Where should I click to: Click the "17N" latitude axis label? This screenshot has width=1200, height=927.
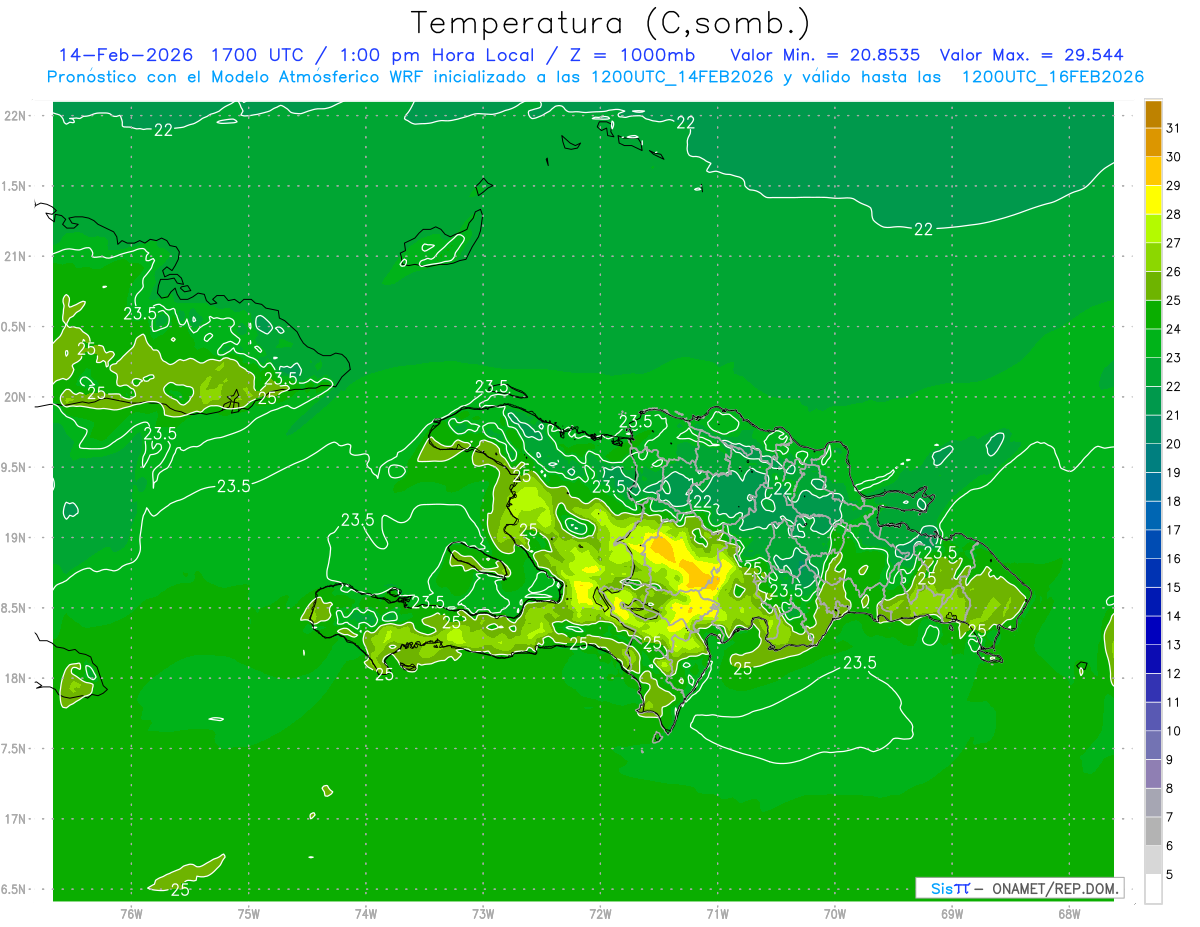point(17,819)
